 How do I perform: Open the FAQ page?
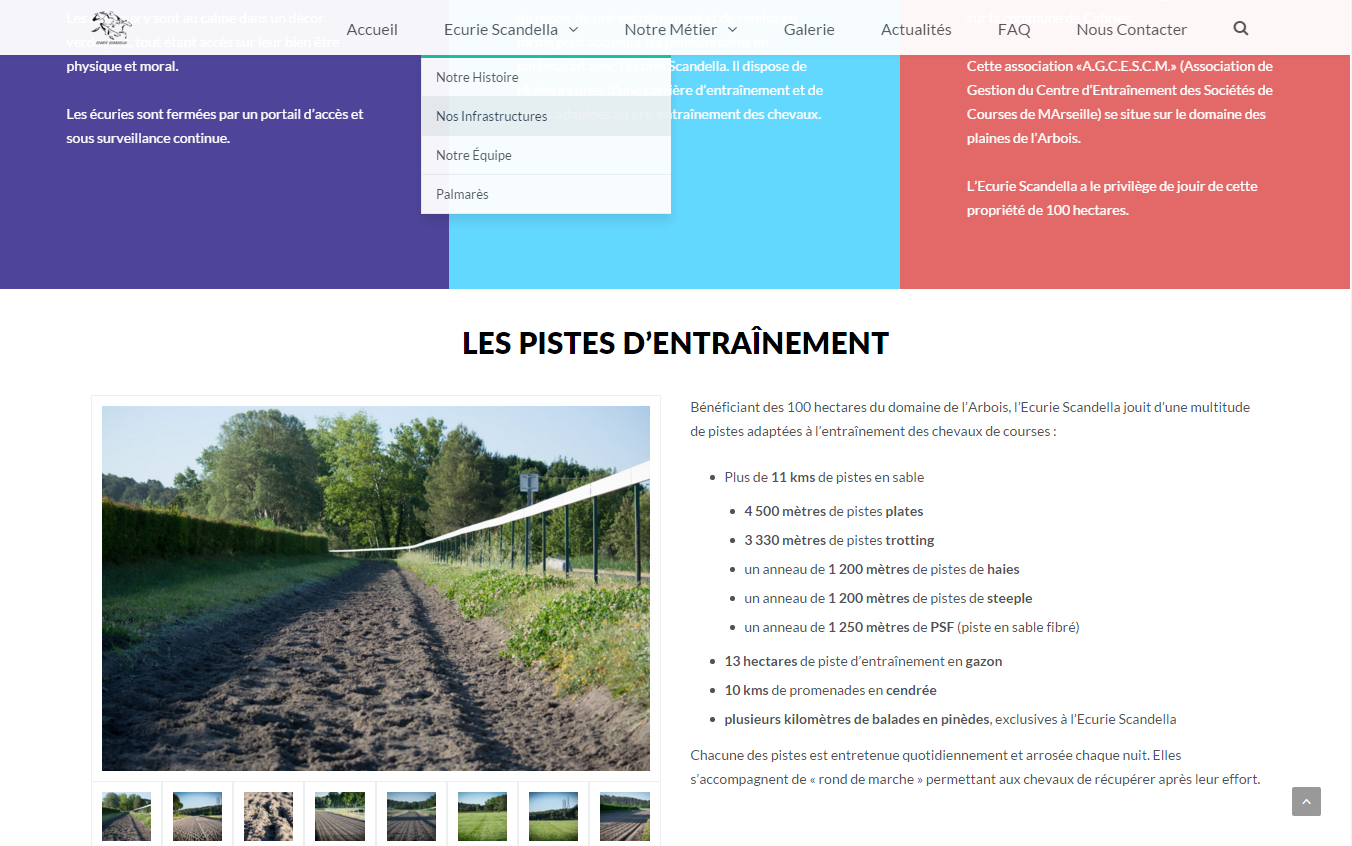point(1014,29)
